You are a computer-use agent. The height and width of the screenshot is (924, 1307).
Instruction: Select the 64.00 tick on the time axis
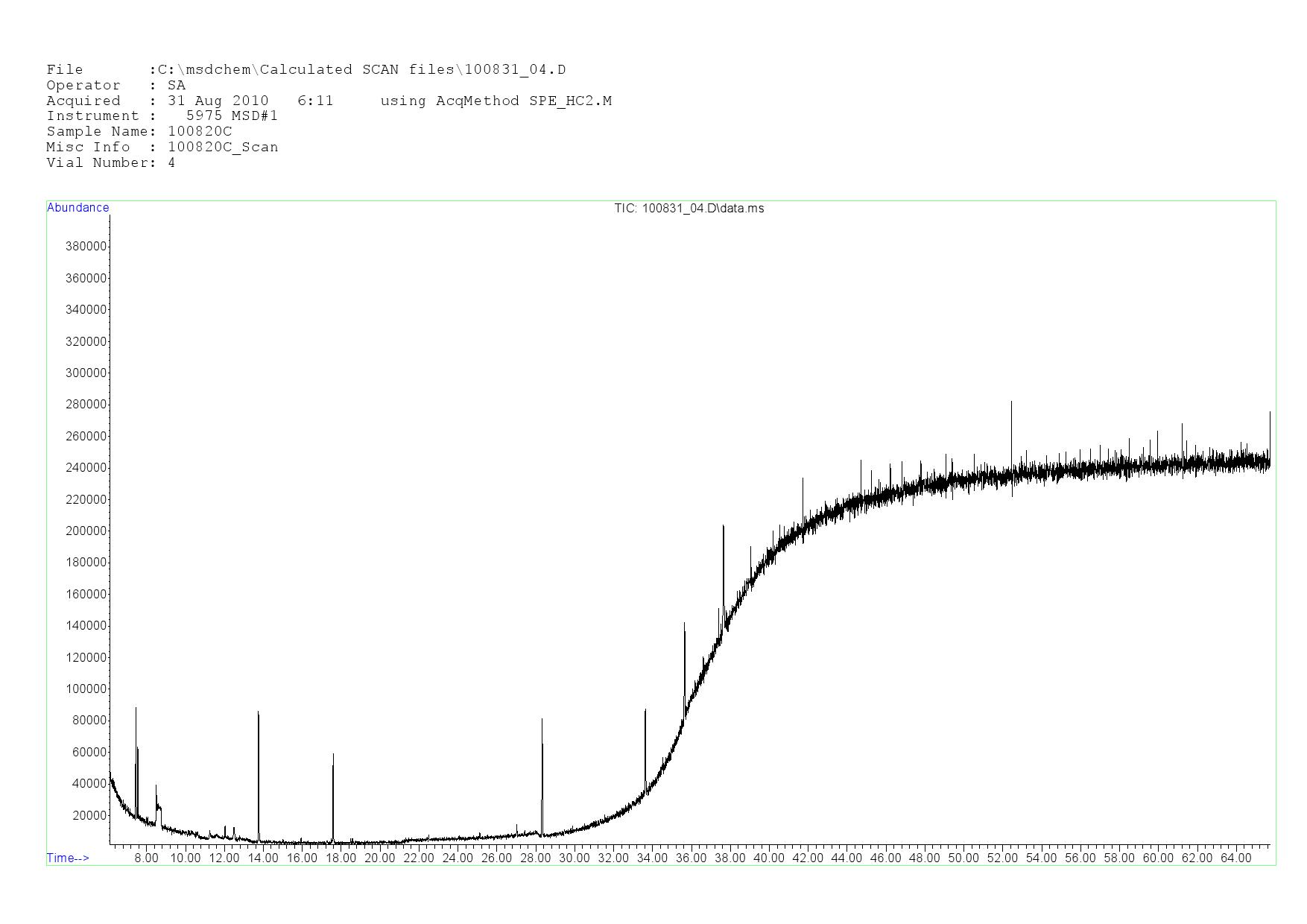click(x=1235, y=858)
